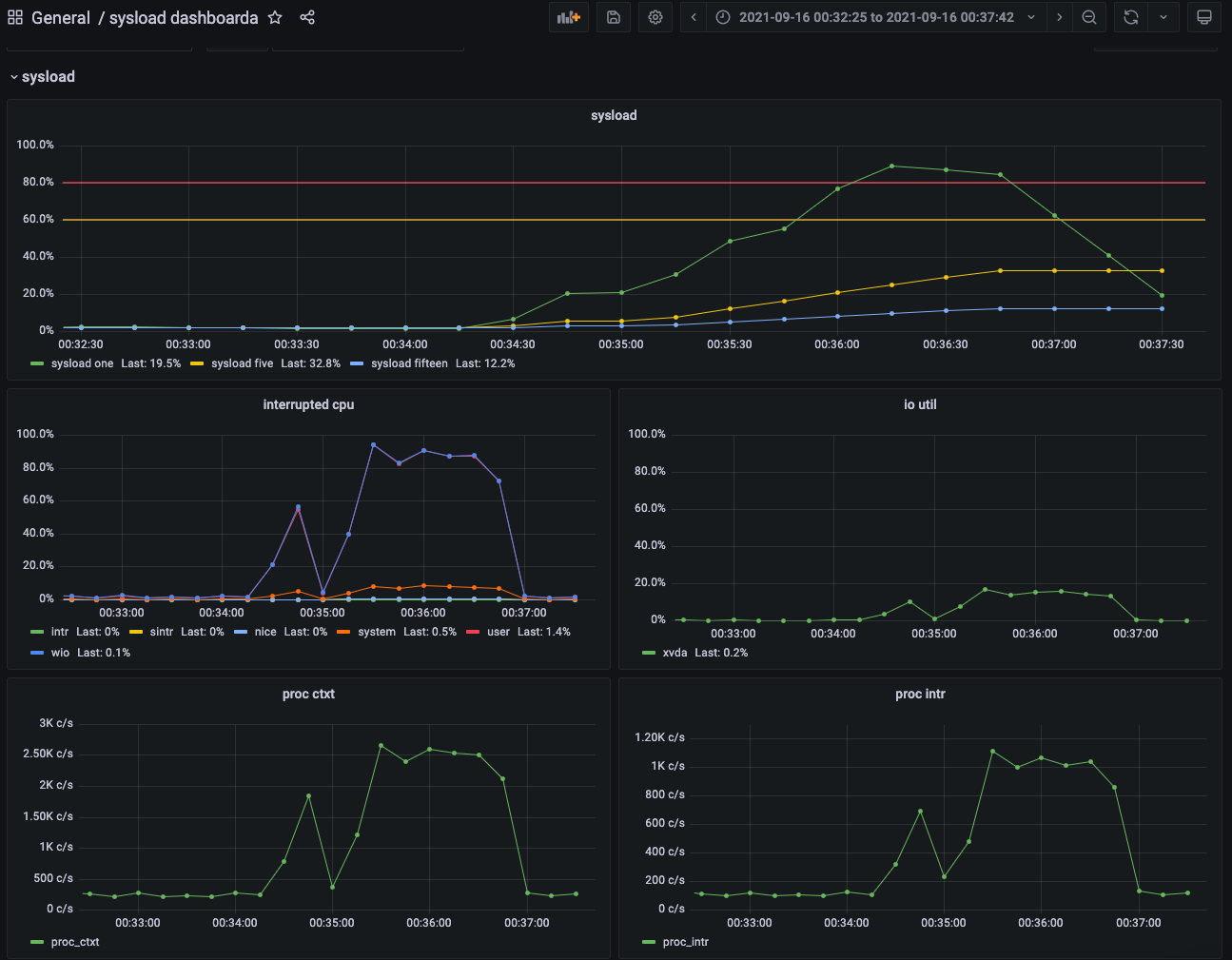Zoom out the time range
Screen dimensions: 1232x960
(1089, 17)
